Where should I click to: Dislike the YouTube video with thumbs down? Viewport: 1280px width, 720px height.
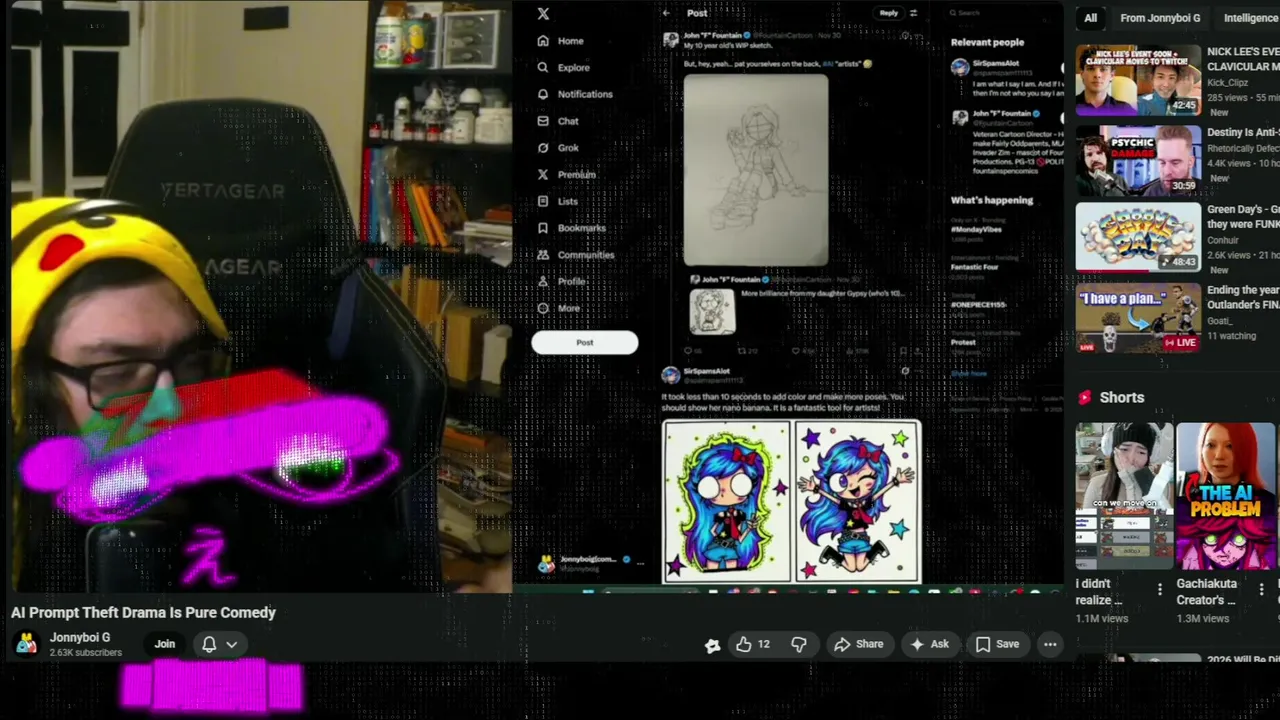click(x=799, y=645)
